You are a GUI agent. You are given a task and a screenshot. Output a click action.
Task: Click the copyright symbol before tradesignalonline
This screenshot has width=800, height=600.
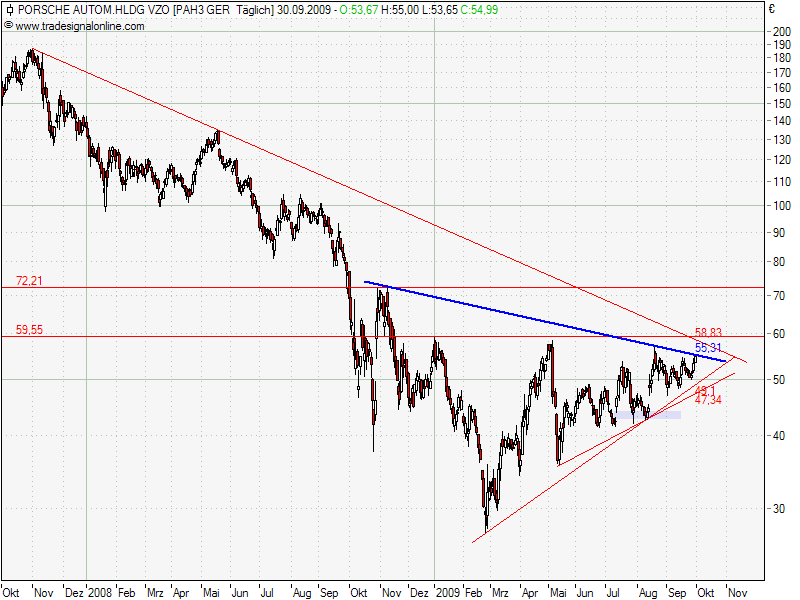point(9,25)
